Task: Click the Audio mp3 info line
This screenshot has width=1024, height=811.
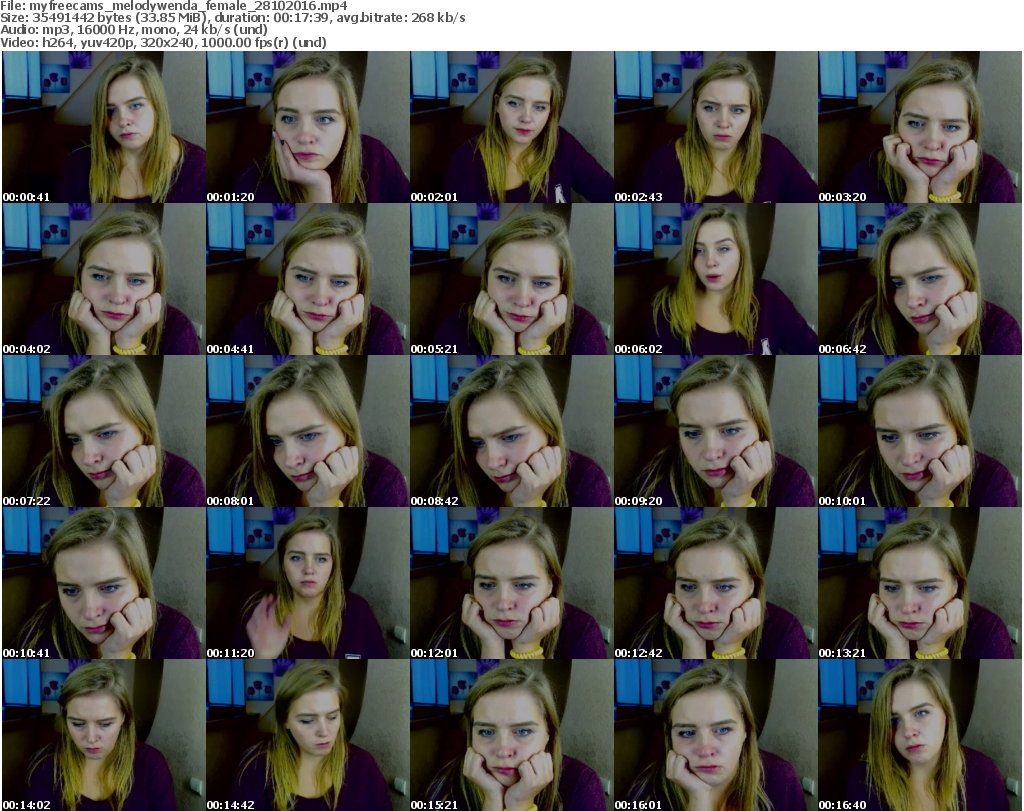Action: pos(134,30)
